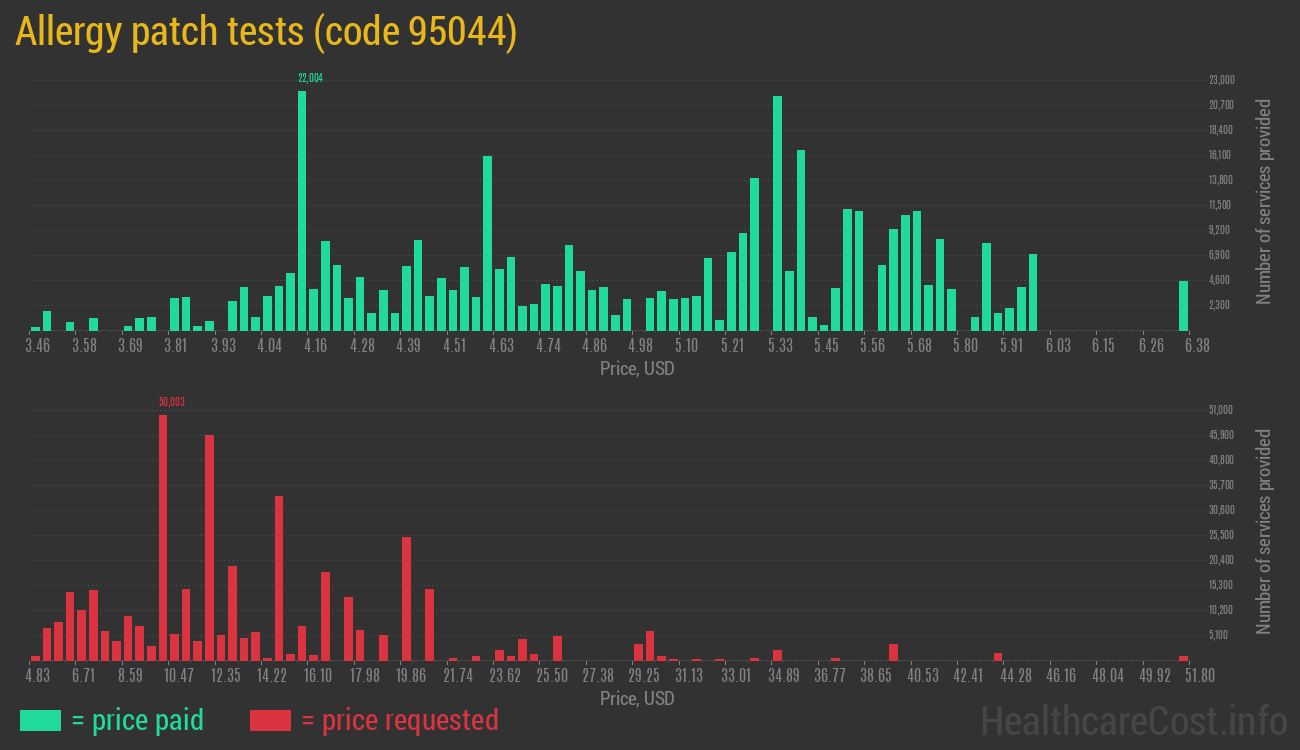The height and width of the screenshot is (750, 1300).
Task: Click the 51,000 y-axis tick label
Action: point(1221,410)
